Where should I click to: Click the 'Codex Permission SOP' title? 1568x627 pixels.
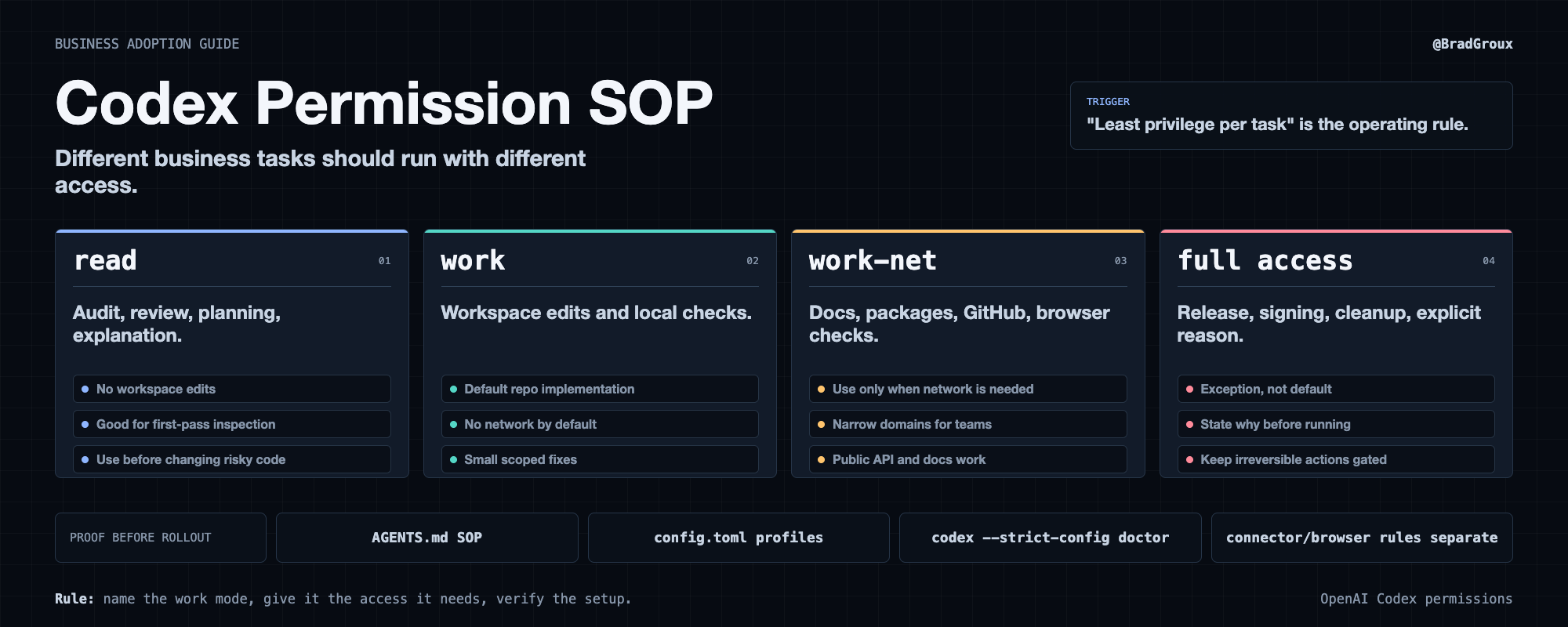coord(384,103)
